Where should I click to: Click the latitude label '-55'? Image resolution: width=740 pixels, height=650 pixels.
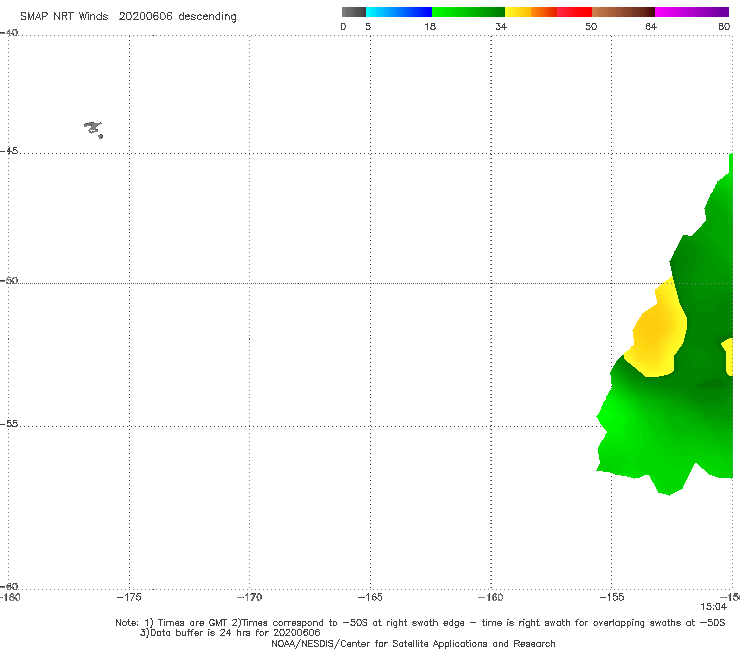point(9,424)
